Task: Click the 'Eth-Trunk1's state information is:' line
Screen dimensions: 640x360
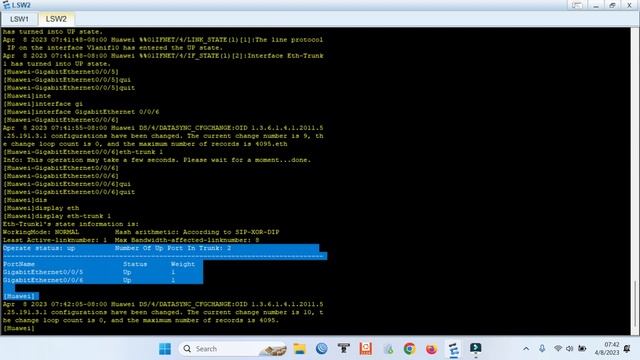Action: click(x=71, y=224)
